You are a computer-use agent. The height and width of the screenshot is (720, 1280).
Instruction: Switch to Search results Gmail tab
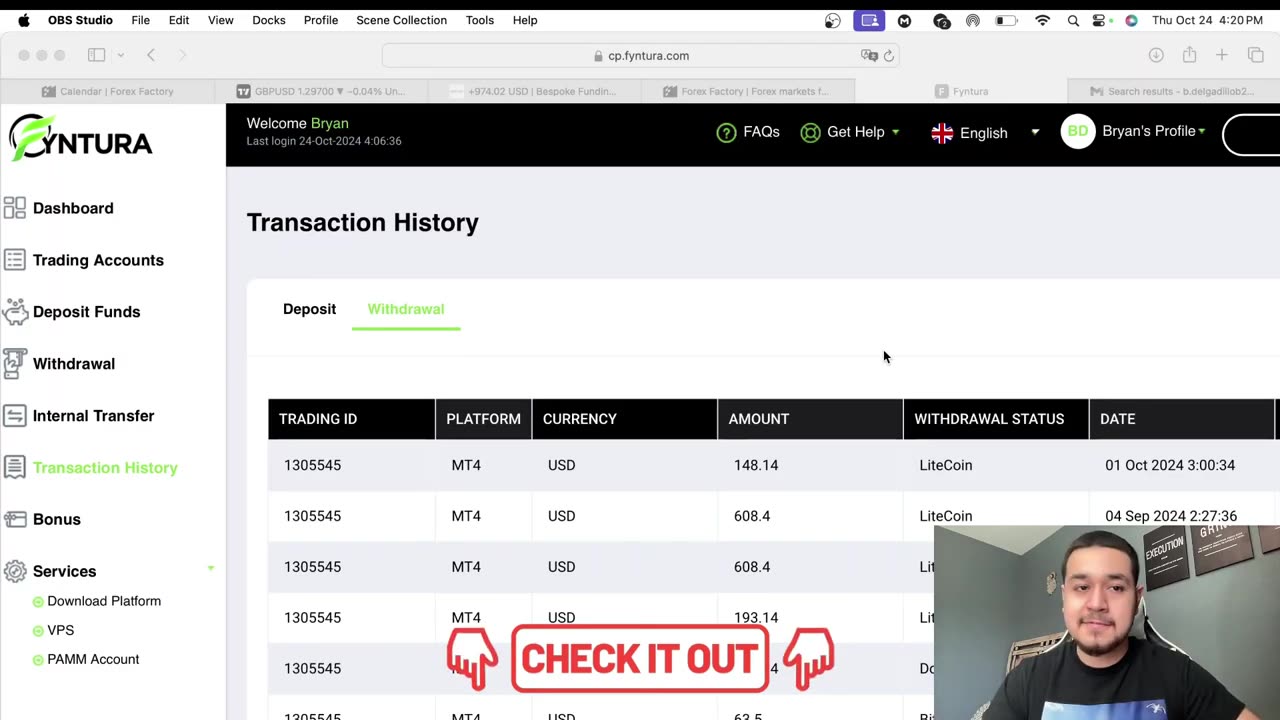point(1175,91)
